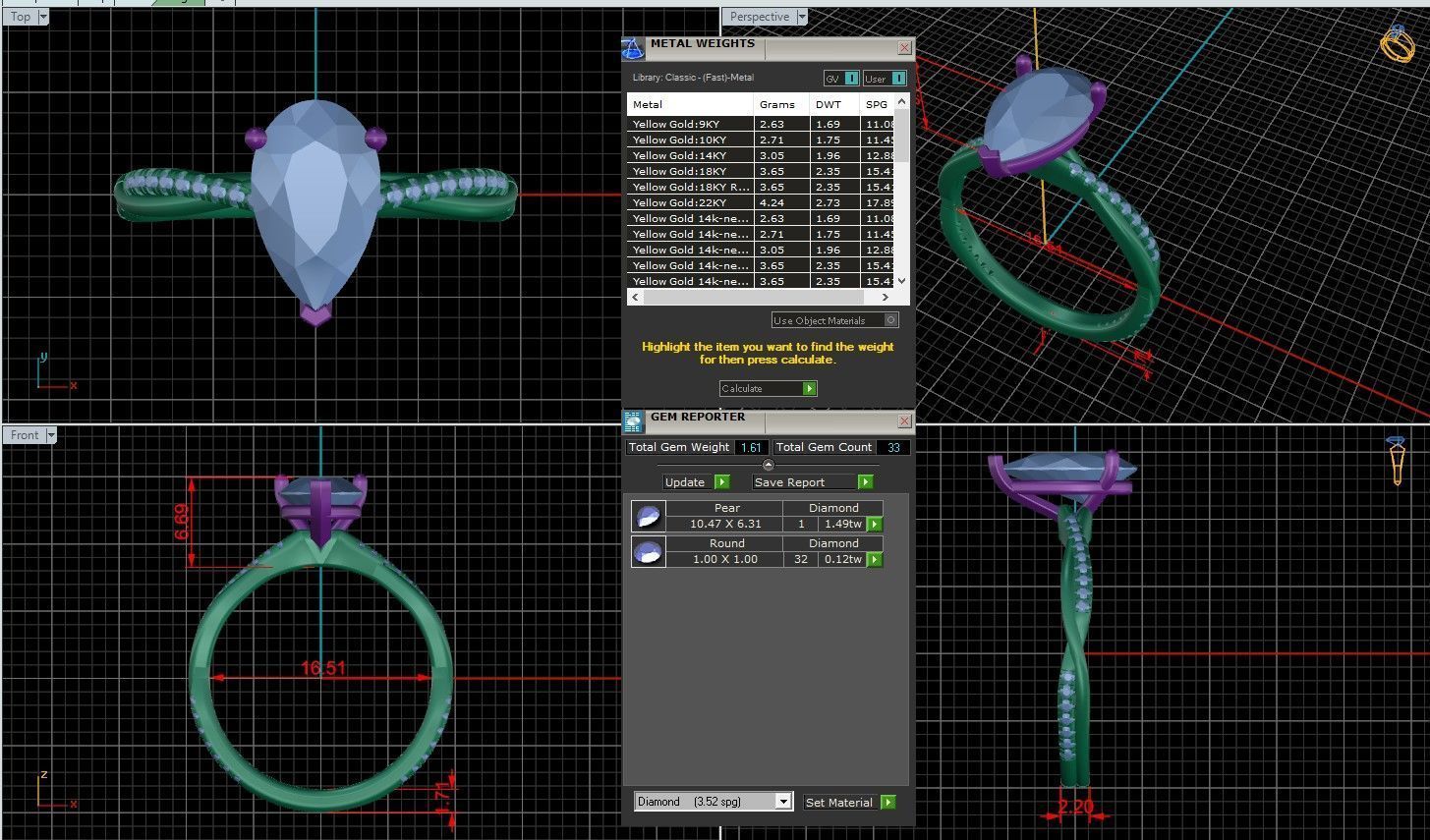Click the Set Material button
The image size is (1430, 840).
coord(850,803)
